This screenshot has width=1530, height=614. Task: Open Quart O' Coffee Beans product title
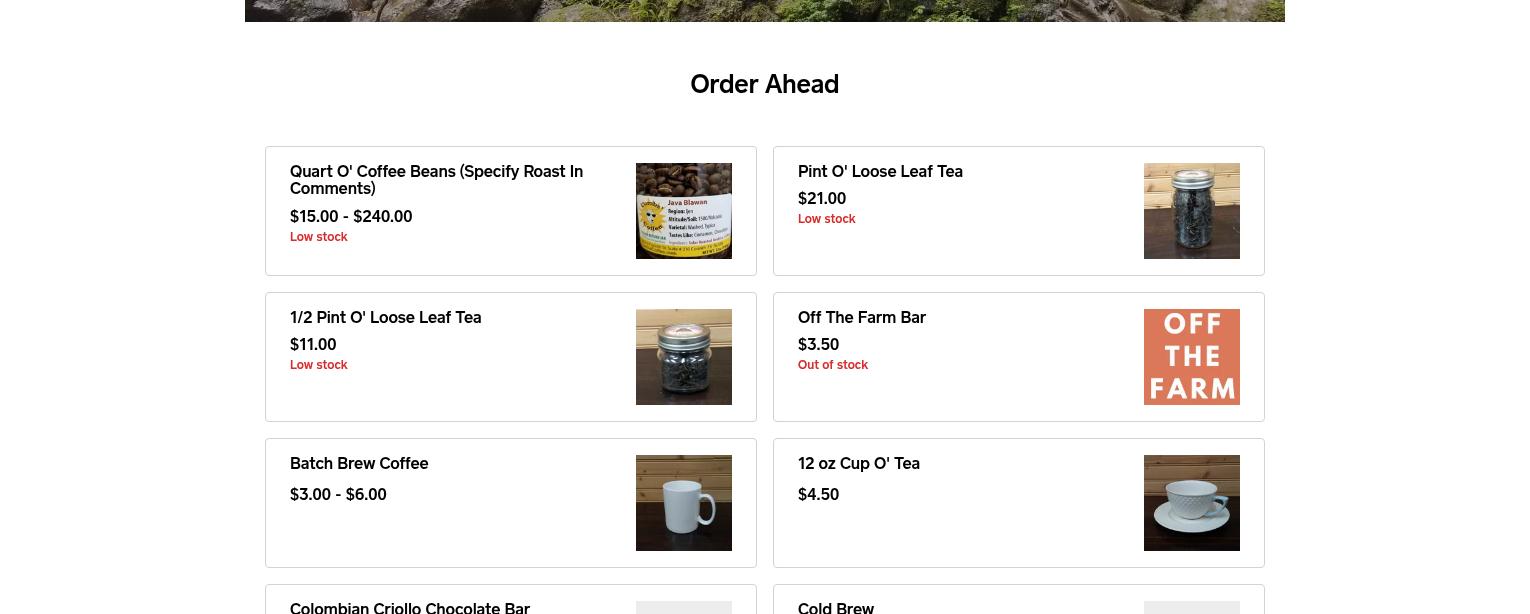click(437, 180)
